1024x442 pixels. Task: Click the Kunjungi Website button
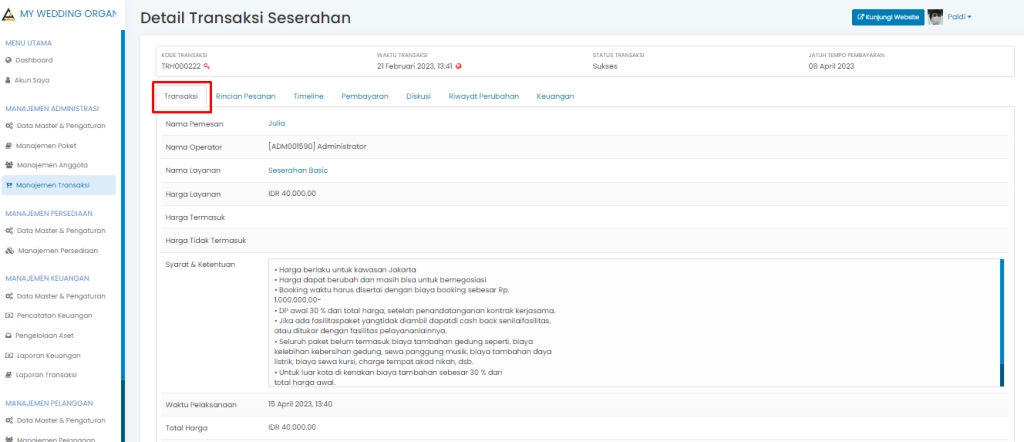[887, 17]
